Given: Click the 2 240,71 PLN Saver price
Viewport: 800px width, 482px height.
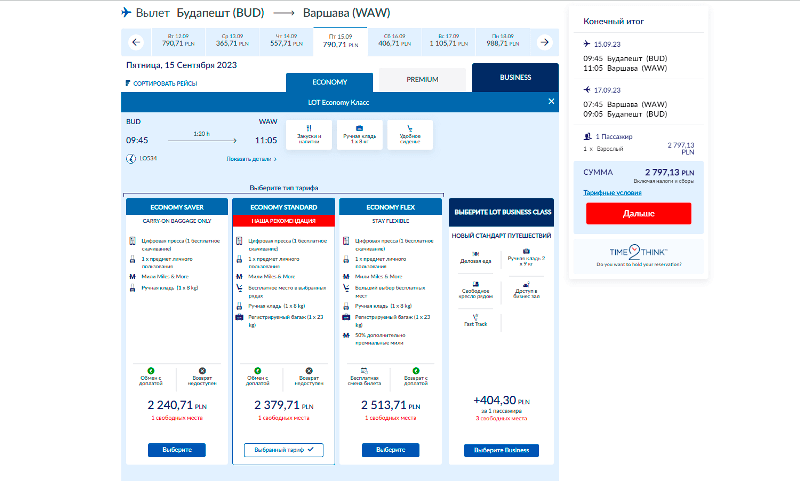Looking at the screenshot, I should (177, 405).
